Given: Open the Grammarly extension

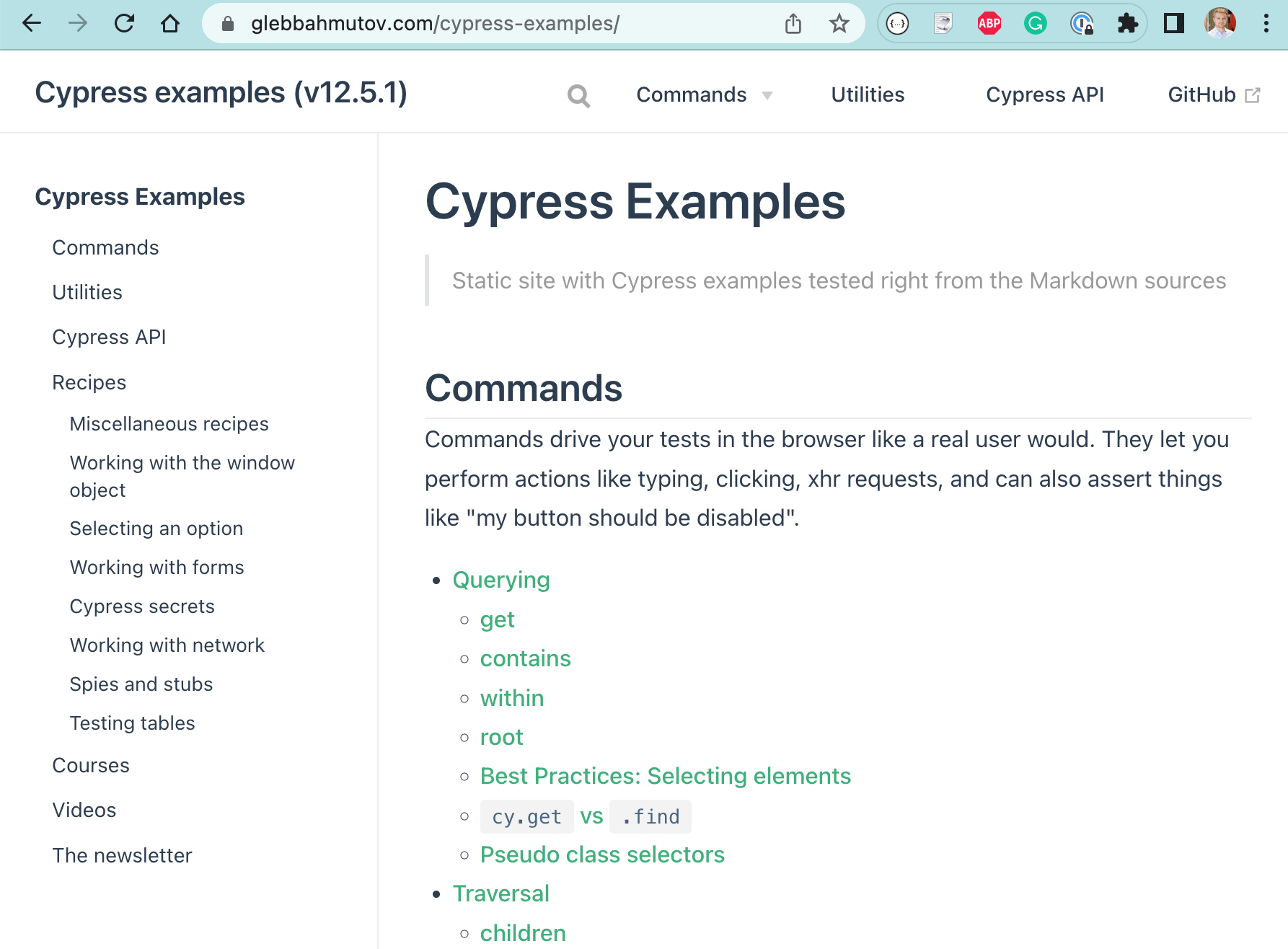Looking at the screenshot, I should coord(1036,23).
